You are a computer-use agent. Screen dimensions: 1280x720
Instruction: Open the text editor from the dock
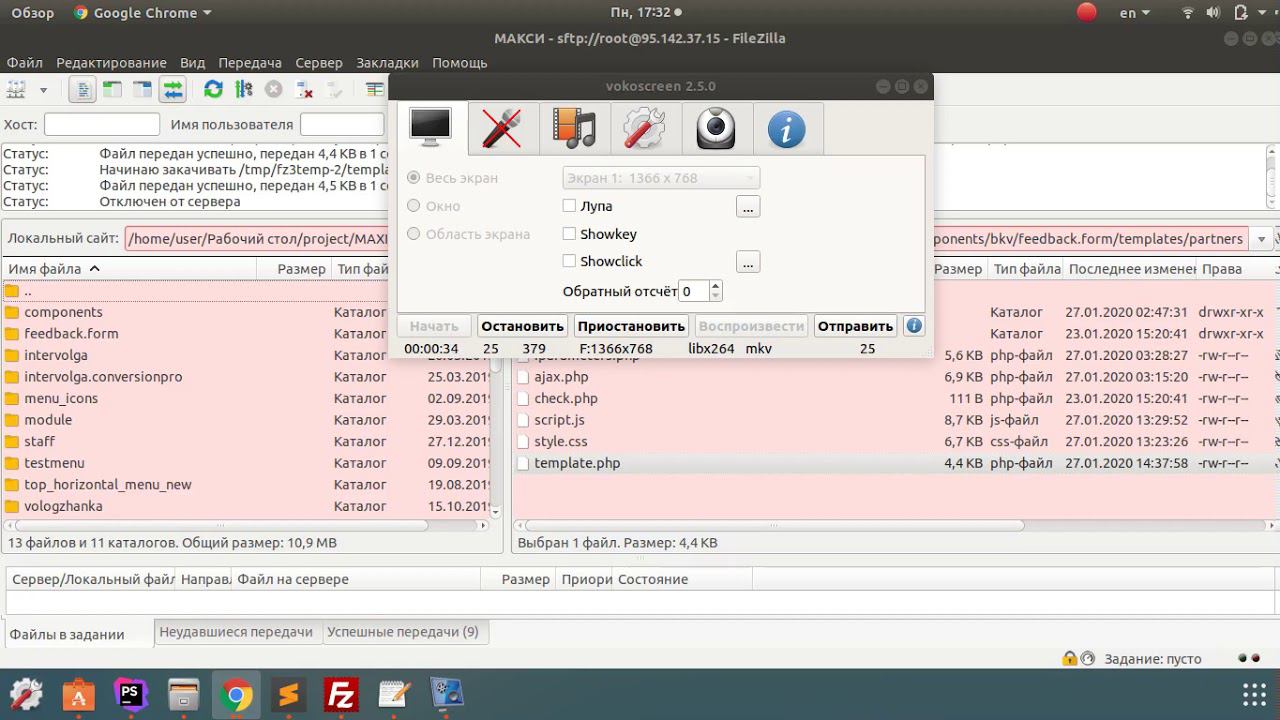coord(394,694)
